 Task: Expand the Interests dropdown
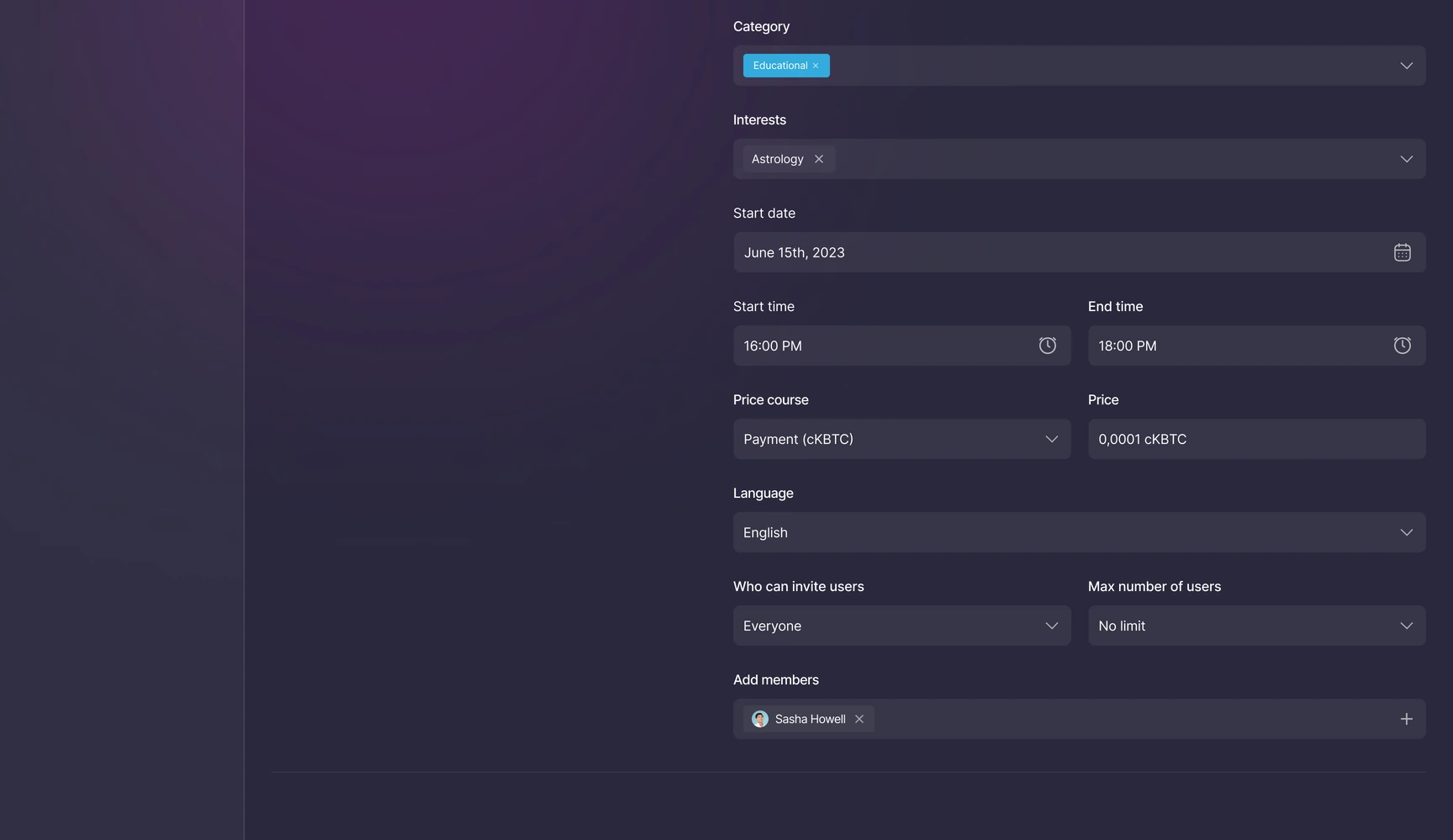(1407, 159)
